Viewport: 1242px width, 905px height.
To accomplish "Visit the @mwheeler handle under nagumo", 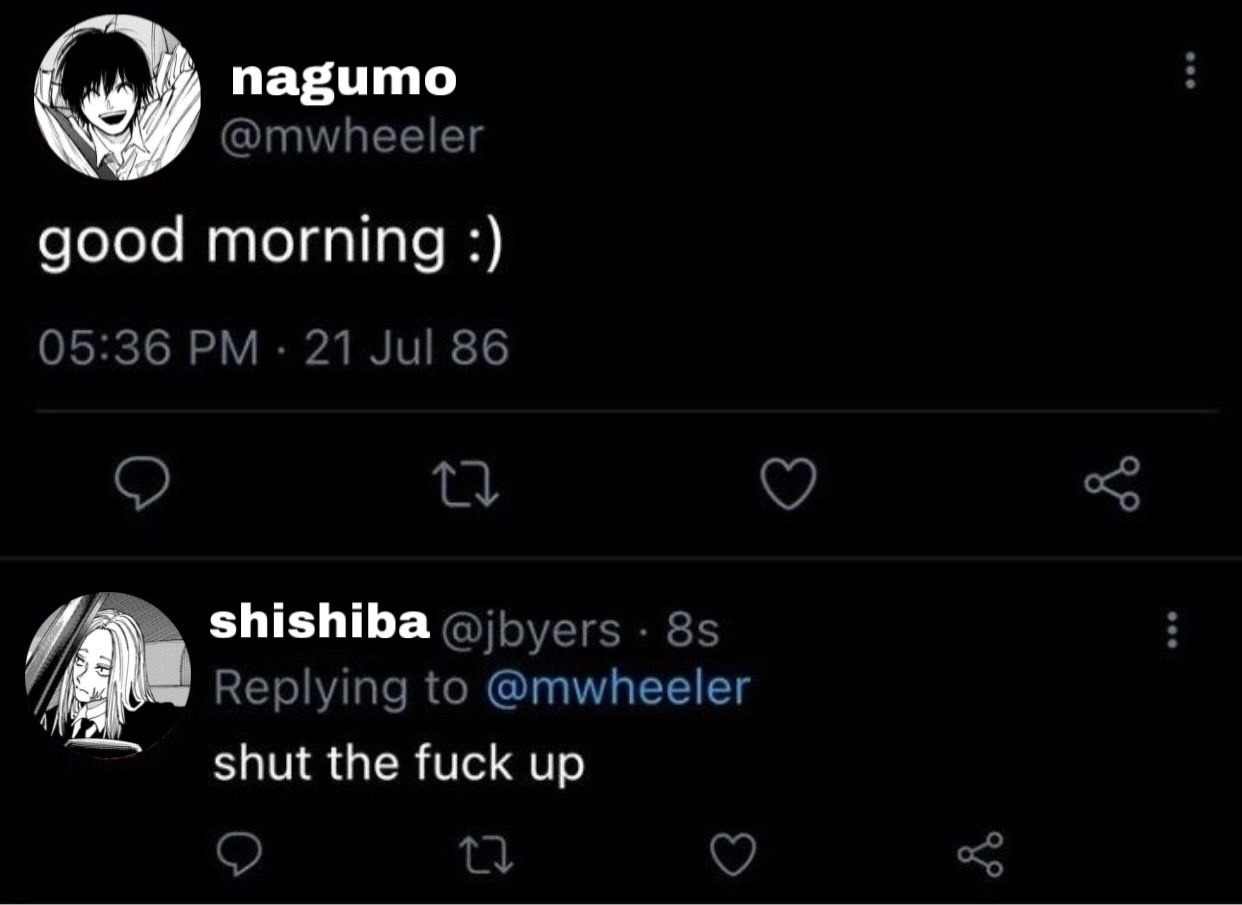I will click(350, 136).
